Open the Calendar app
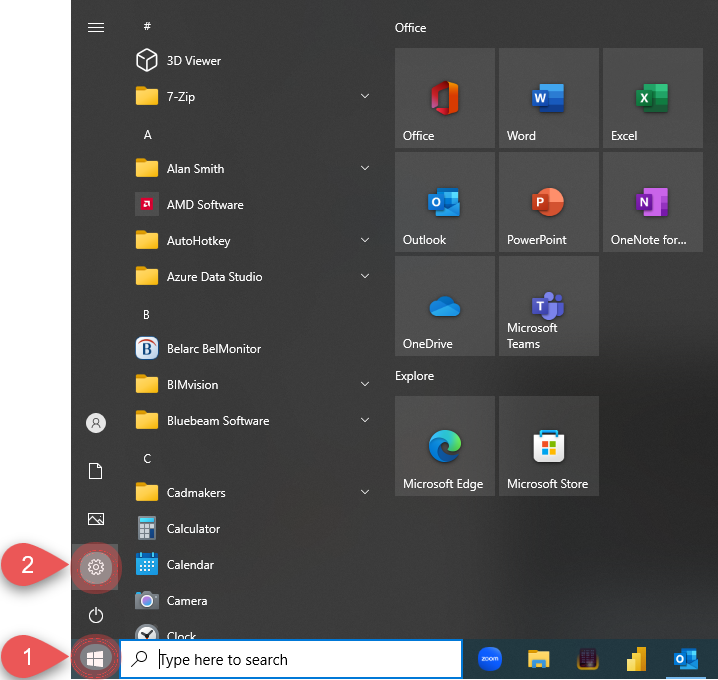 254,565
